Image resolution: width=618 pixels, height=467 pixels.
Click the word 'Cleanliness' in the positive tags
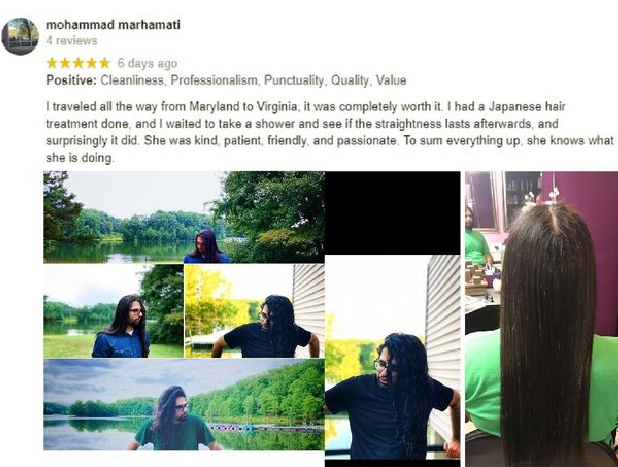pyautogui.click(x=133, y=80)
